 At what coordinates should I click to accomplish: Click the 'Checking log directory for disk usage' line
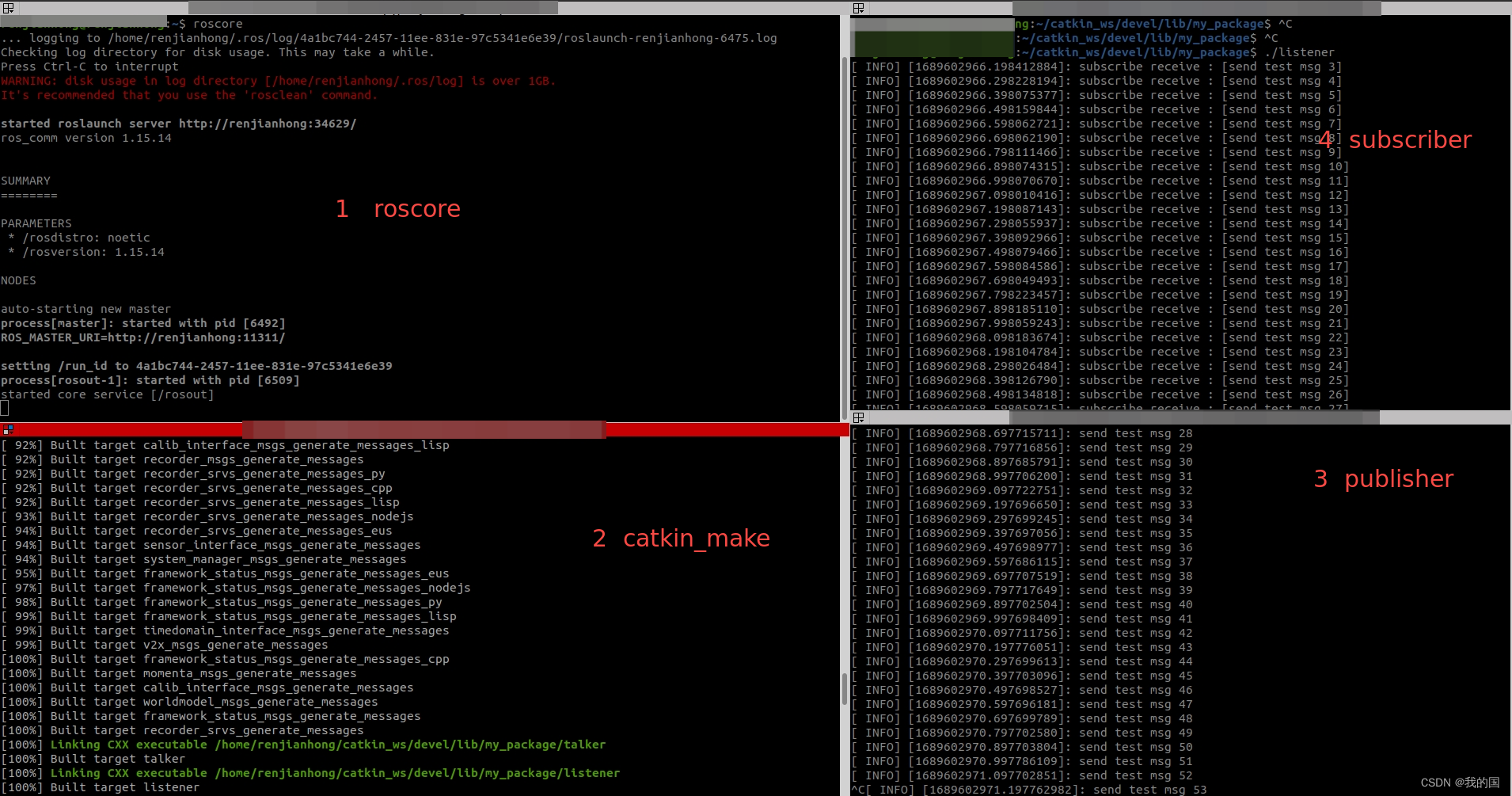(x=218, y=52)
